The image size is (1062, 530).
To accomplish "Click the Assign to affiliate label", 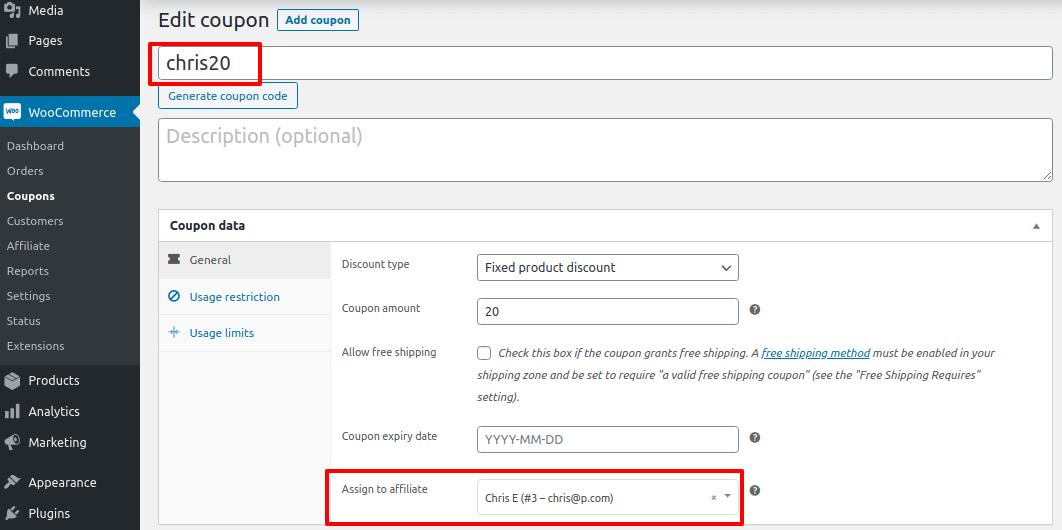I will coord(385,489).
